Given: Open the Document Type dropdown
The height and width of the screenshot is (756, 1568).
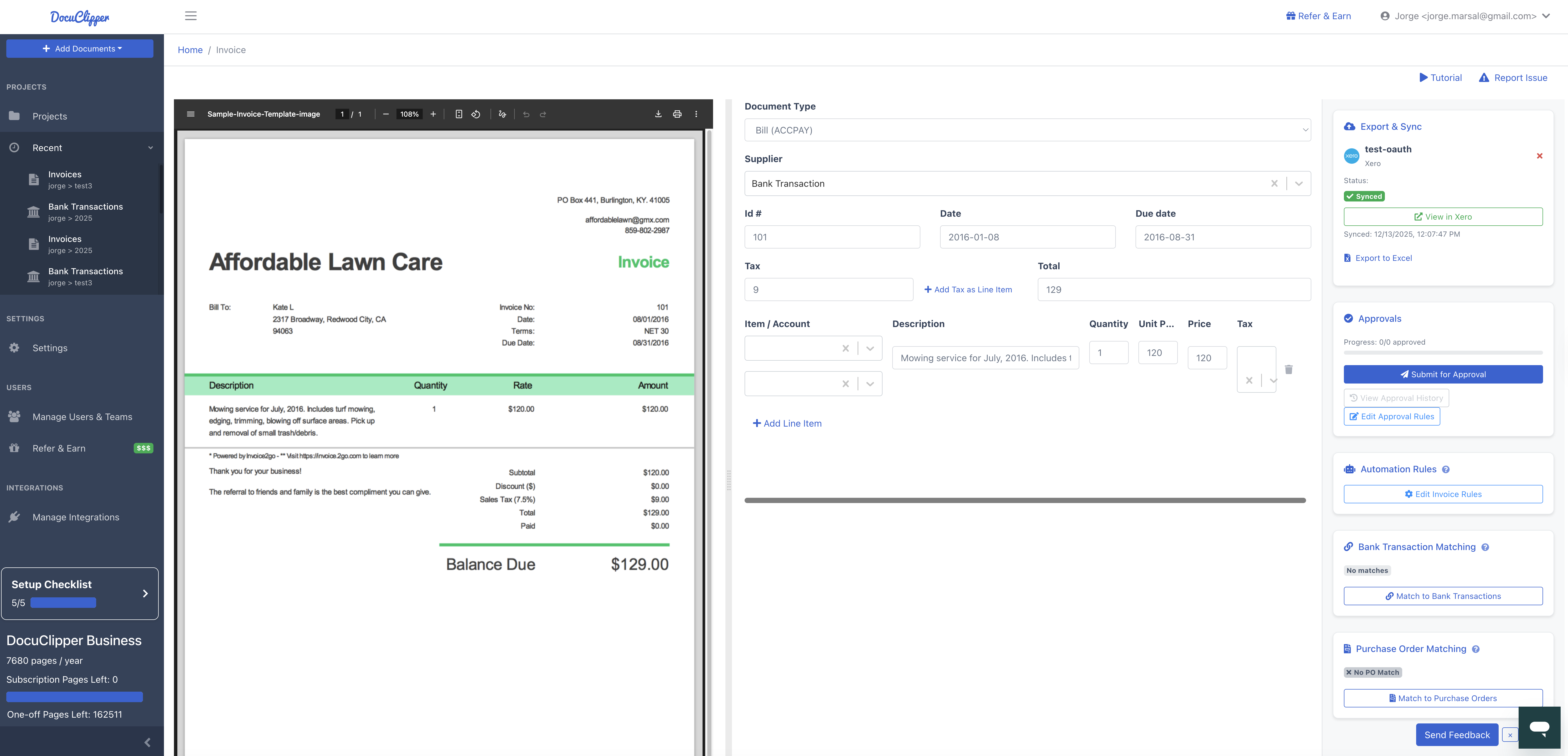Looking at the screenshot, I should pyautogui.click(x=1028, y=130).
